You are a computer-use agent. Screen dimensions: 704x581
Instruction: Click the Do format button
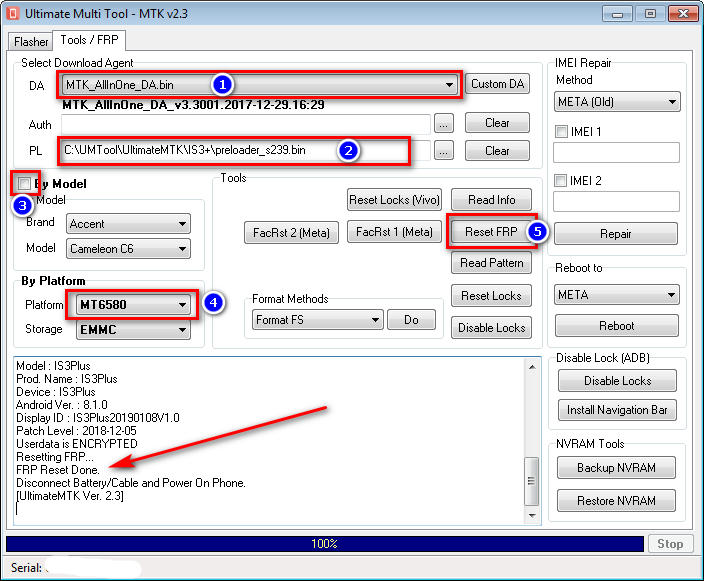[x=411, y=320]
